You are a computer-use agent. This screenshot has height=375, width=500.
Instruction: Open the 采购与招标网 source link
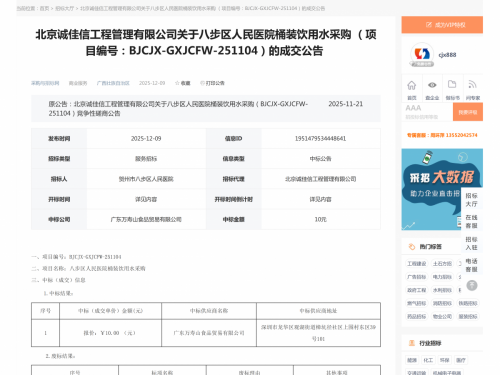tap(45, 83)
